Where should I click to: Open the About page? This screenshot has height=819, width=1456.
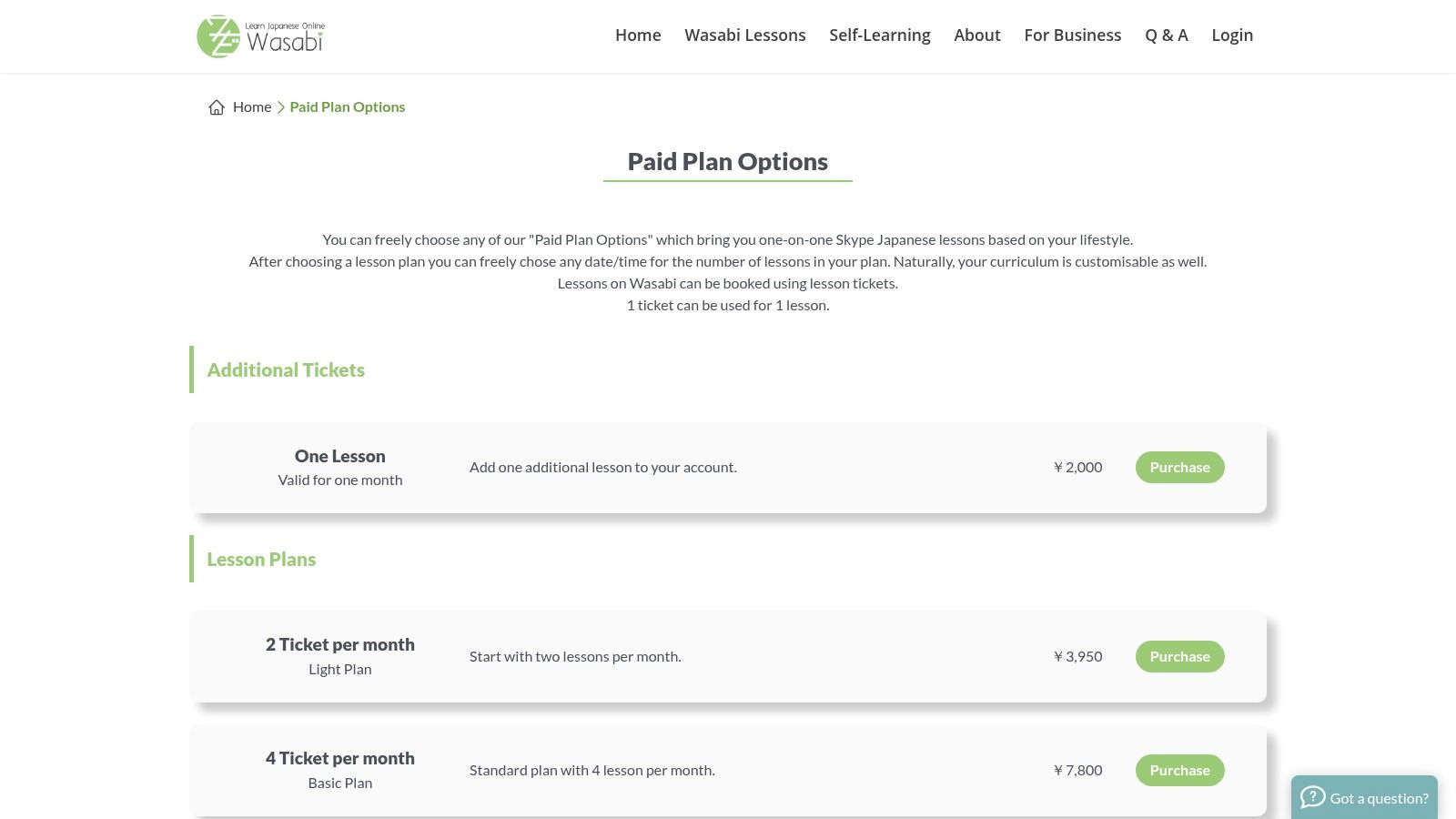[x=976, y=35]
